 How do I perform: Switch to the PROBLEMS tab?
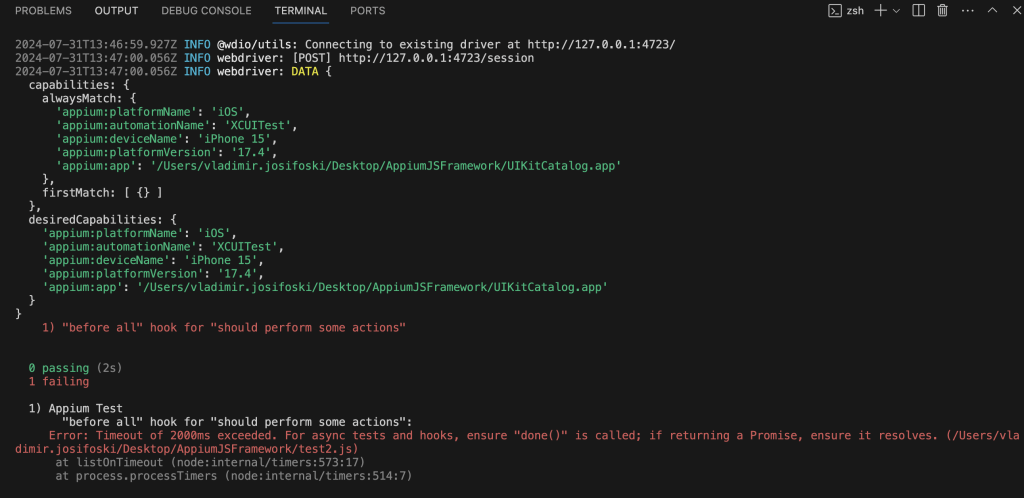43,11
